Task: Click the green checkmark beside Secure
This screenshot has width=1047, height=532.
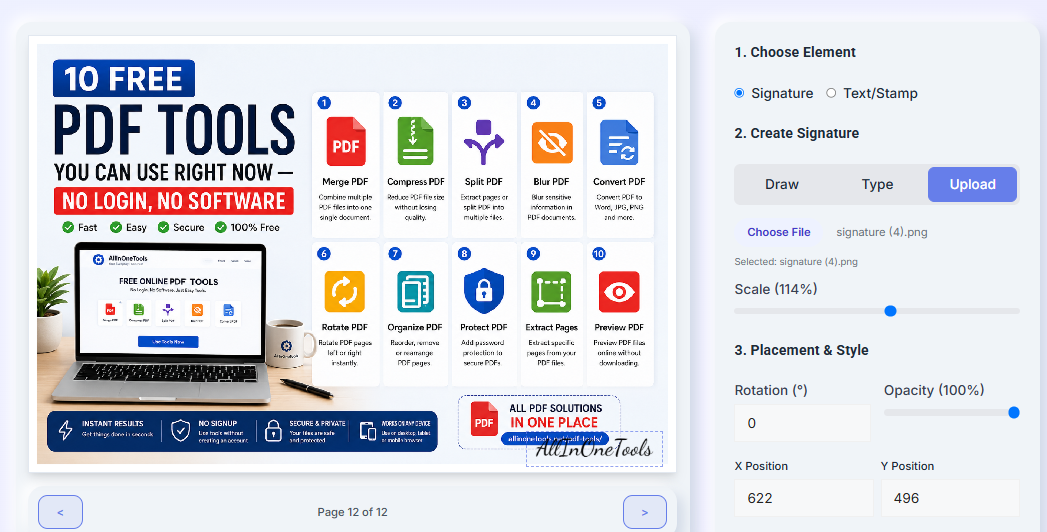Action: pos(164,228)
